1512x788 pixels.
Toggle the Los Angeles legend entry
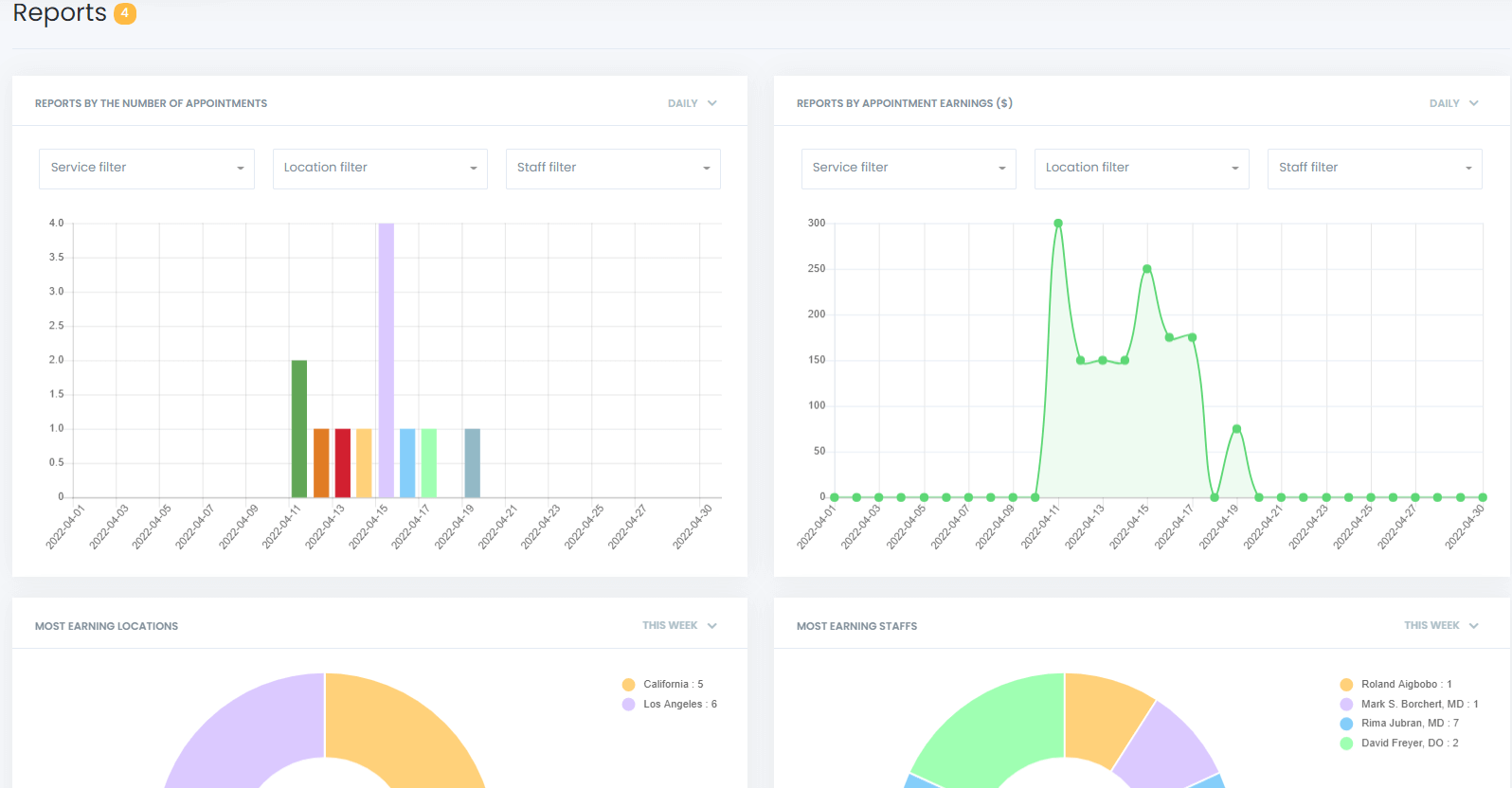670,705
